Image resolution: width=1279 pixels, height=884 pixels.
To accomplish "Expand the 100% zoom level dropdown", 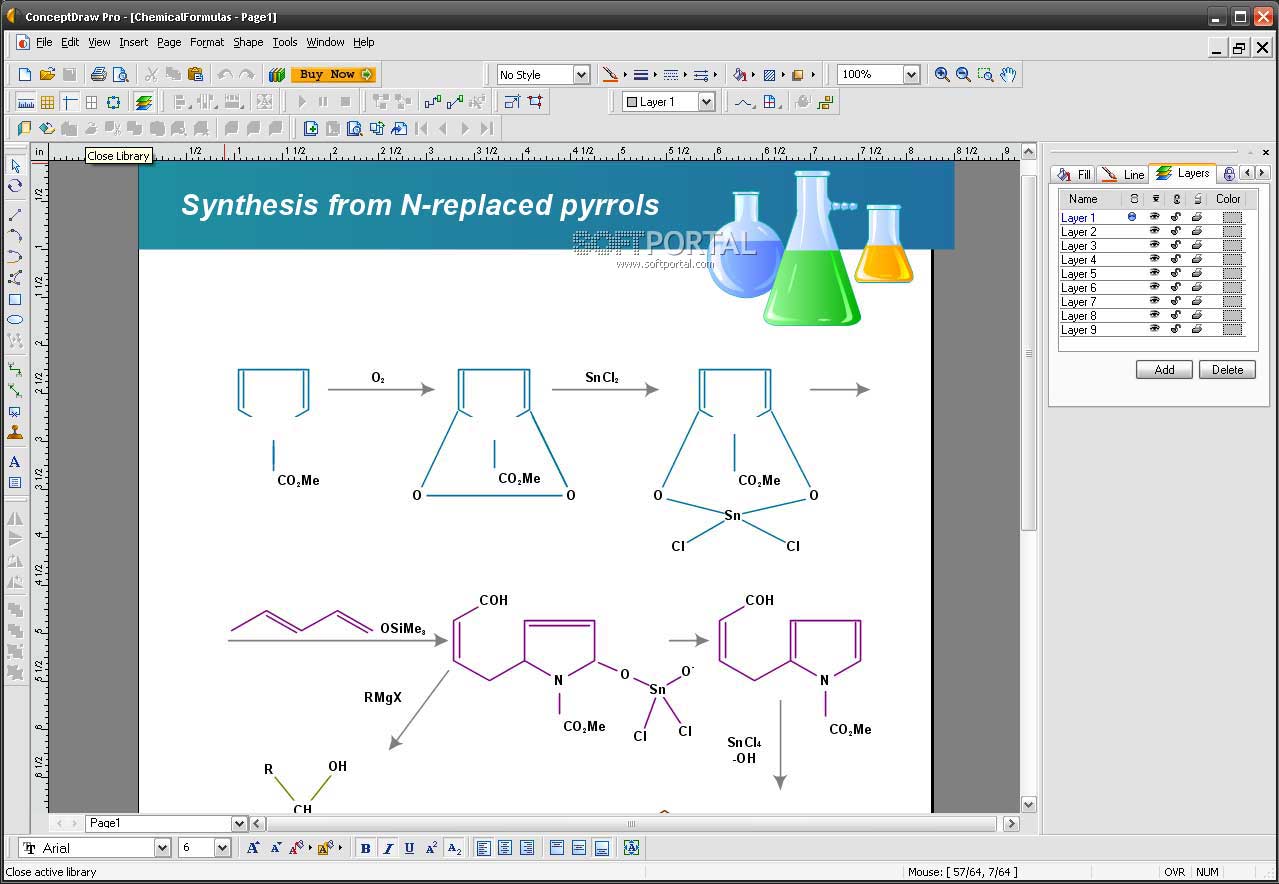I will (910, 75).
